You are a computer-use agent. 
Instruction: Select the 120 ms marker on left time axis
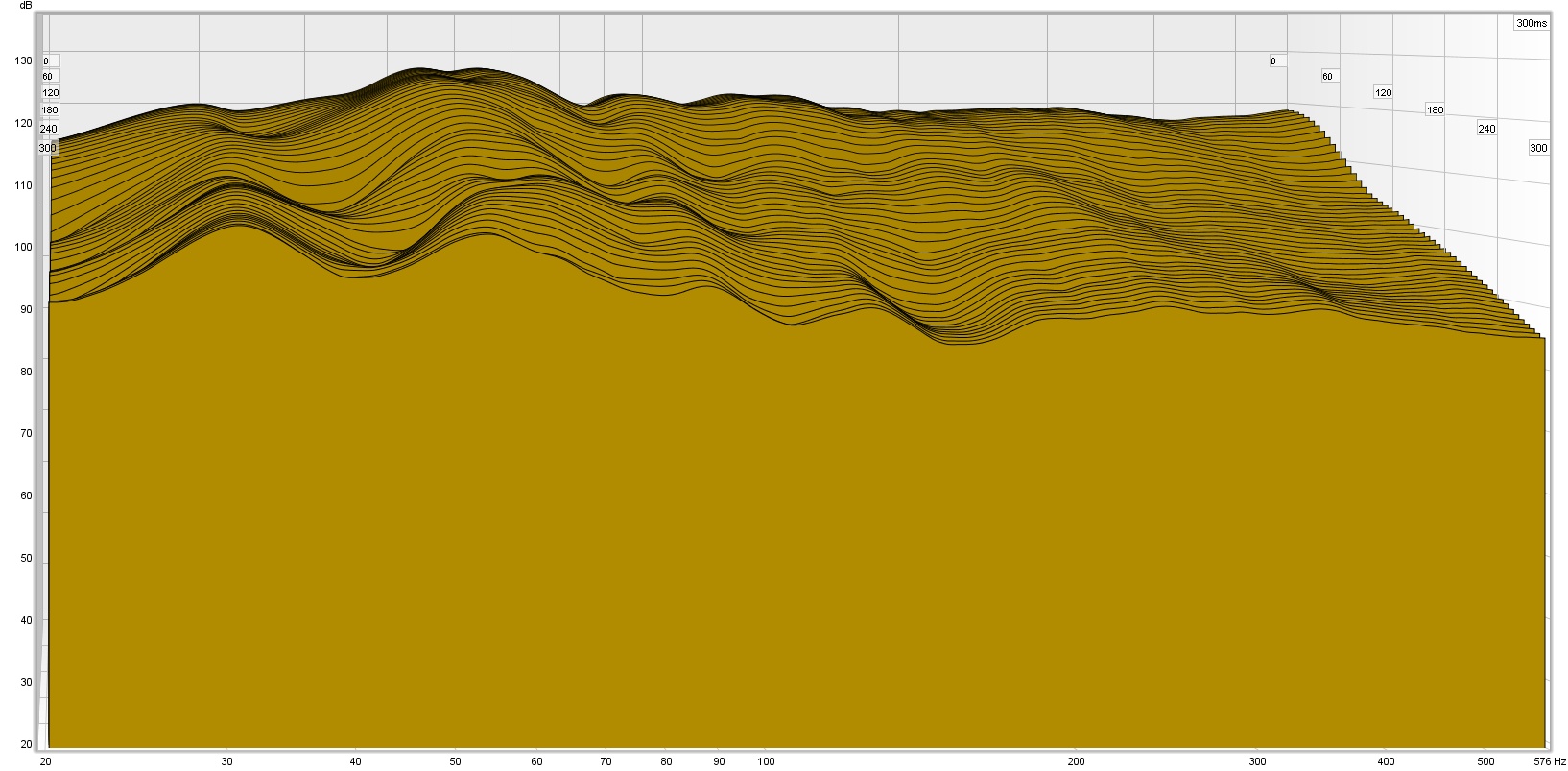coord(51,93)
